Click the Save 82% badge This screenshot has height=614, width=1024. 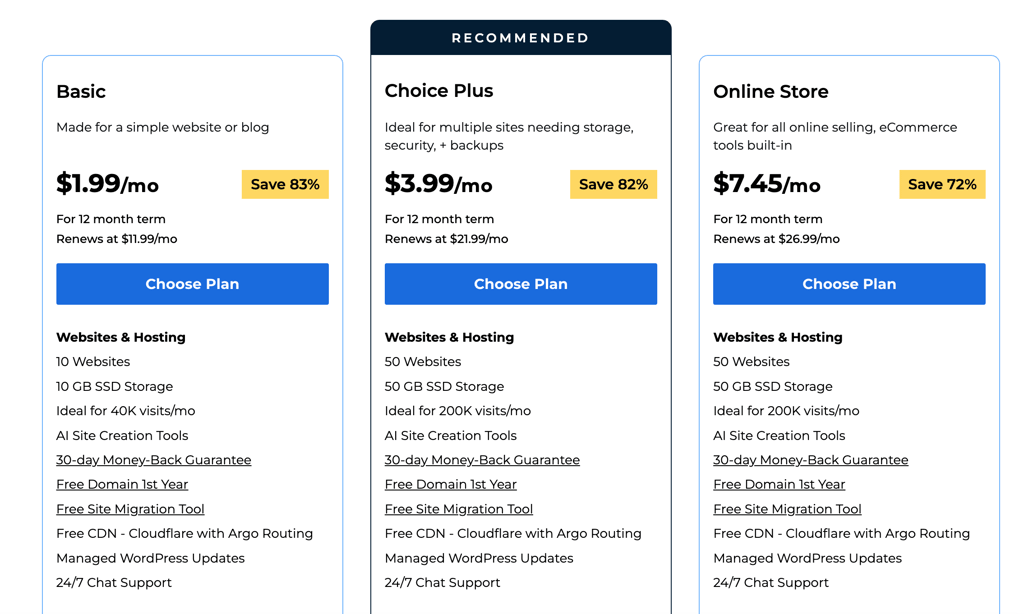coord(613,184)
